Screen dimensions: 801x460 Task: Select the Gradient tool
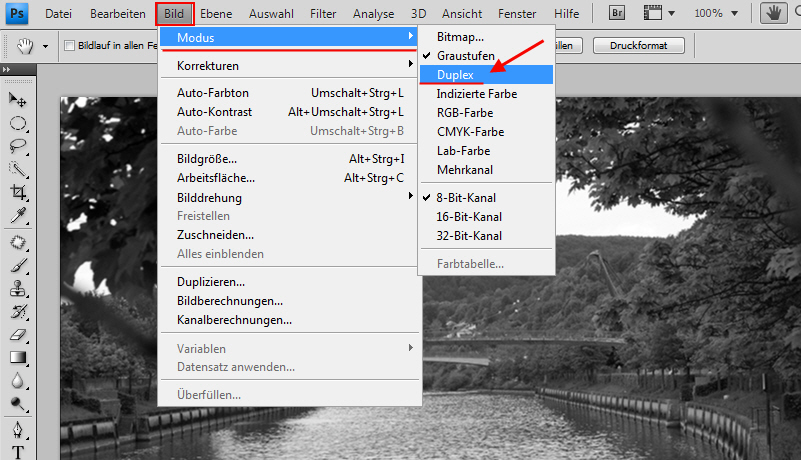tap(17, 357)
